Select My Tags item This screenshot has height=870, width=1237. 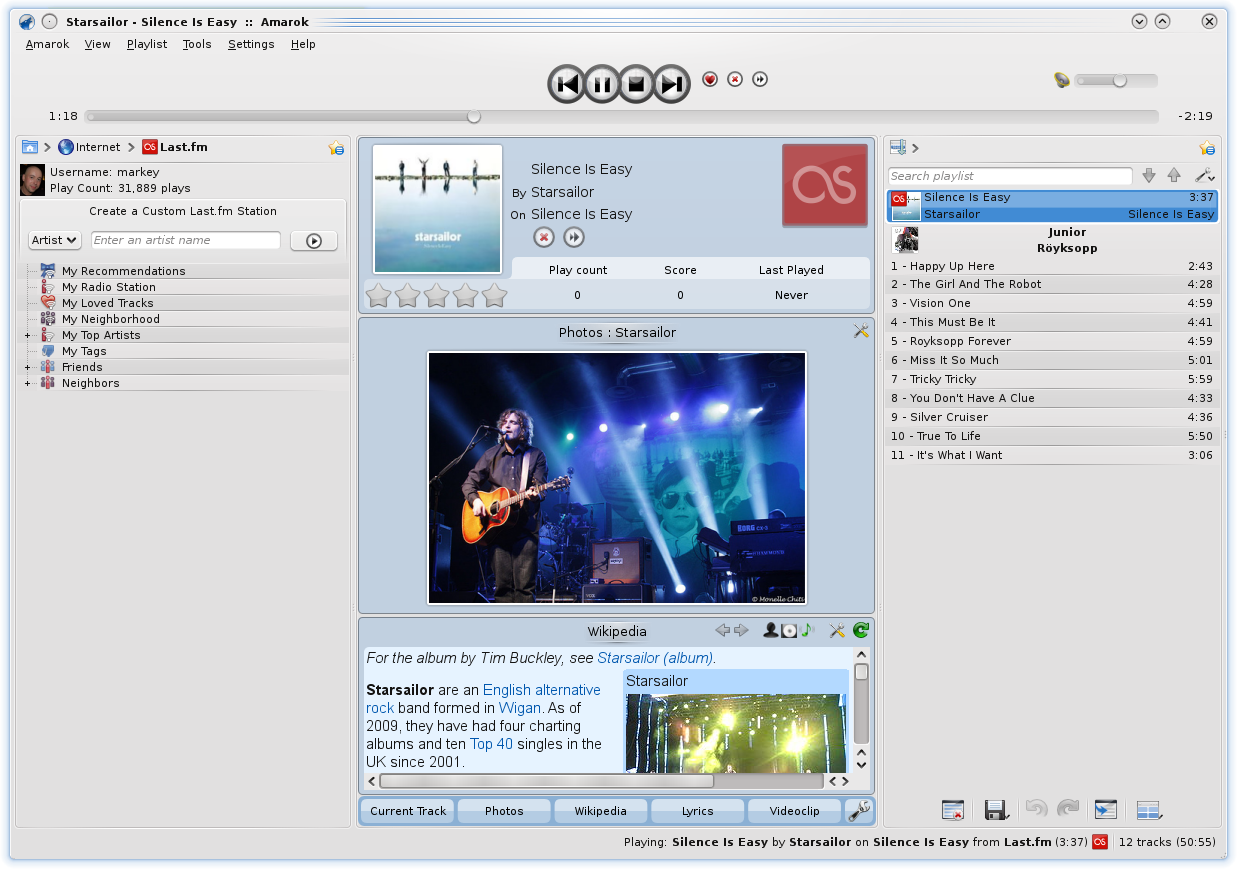(x=84, y=351)
